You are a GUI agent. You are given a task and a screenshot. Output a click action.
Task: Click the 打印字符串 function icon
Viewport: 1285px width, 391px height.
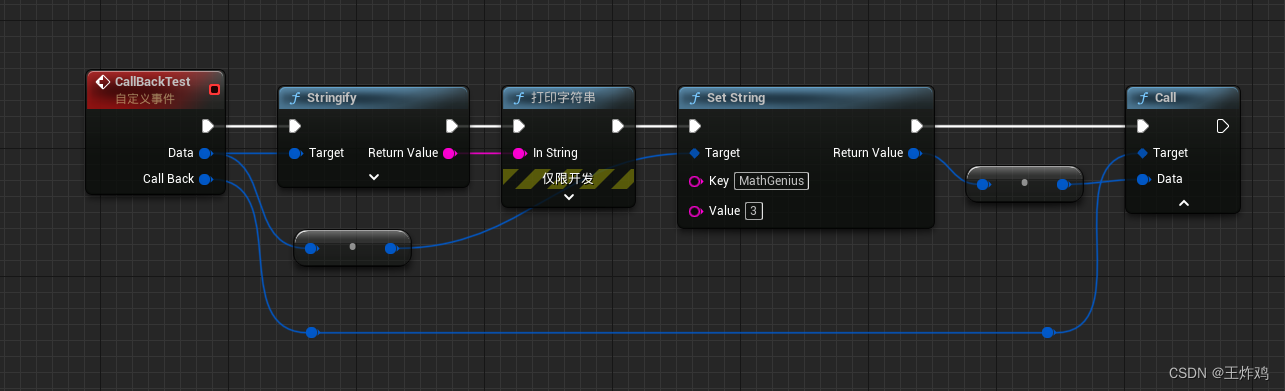coord(519,98)
